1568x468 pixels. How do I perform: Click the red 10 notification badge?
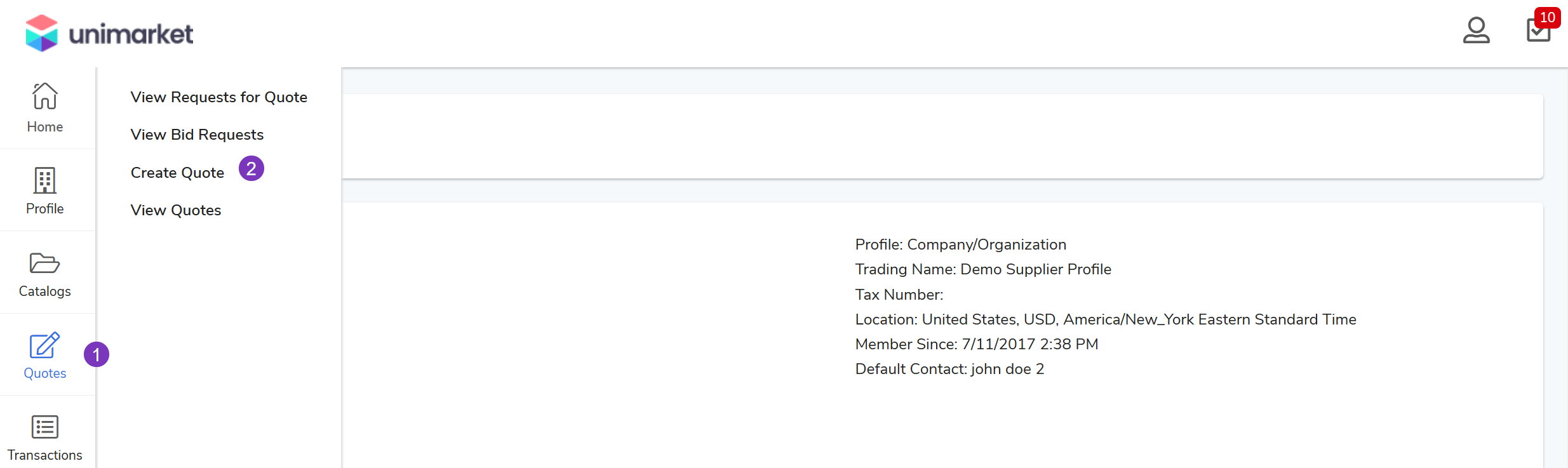(1547, 17)
